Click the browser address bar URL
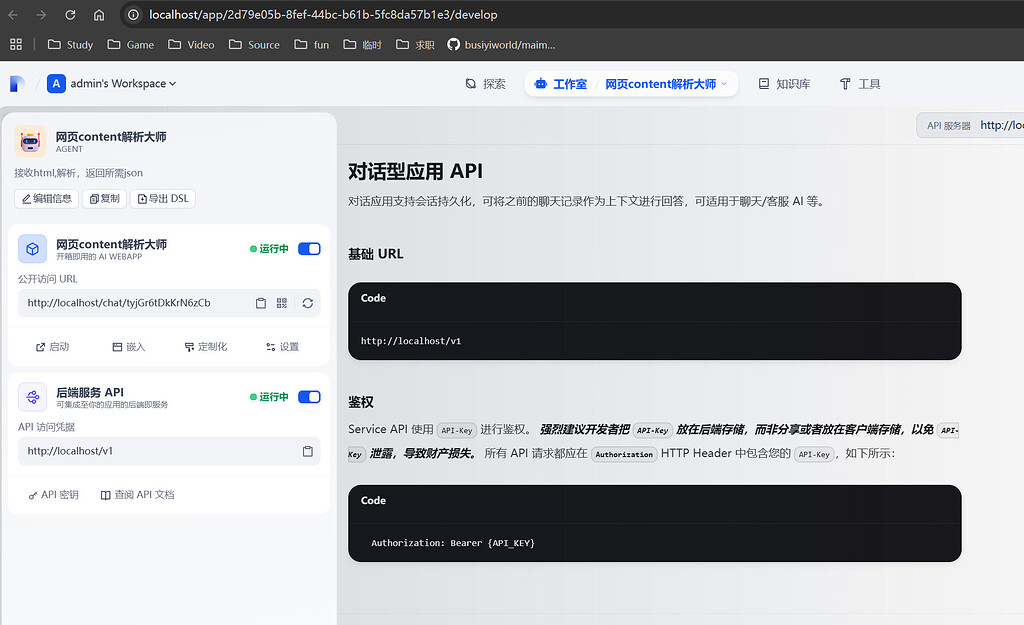Image resolution: width=1024 pixels, height=625 pixels. coord(323,14)
